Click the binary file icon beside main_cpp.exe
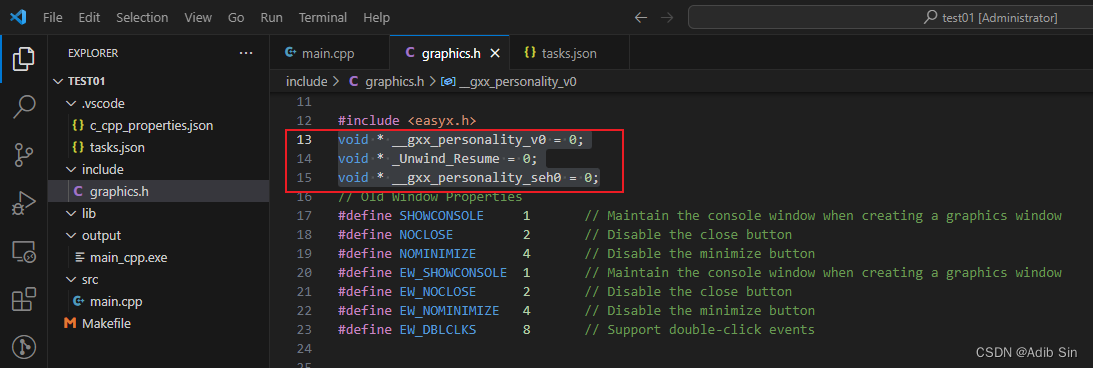Screen dimensions: 1093x368 pos(78,257)
